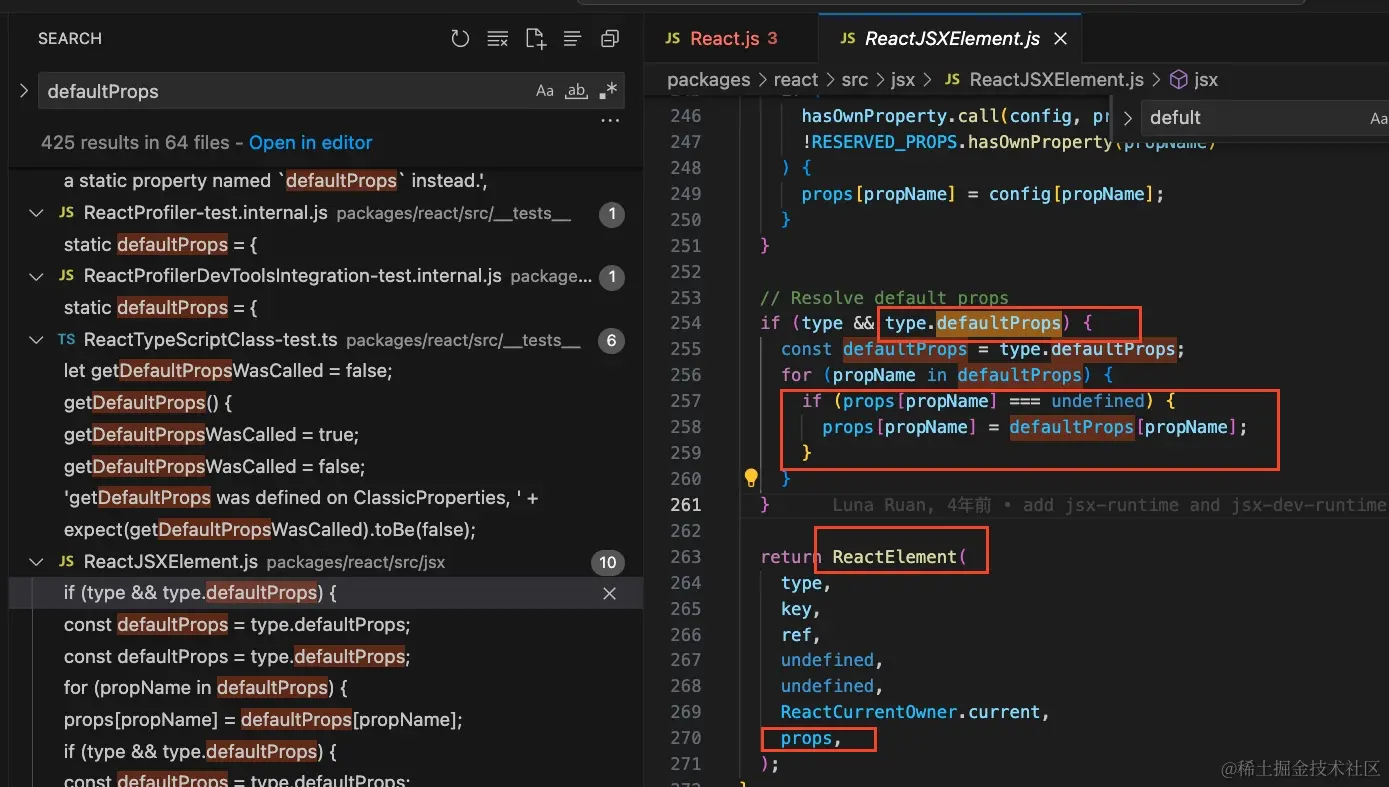
Task: Expand replace in the editor find widget
Action: (1127, 118)
